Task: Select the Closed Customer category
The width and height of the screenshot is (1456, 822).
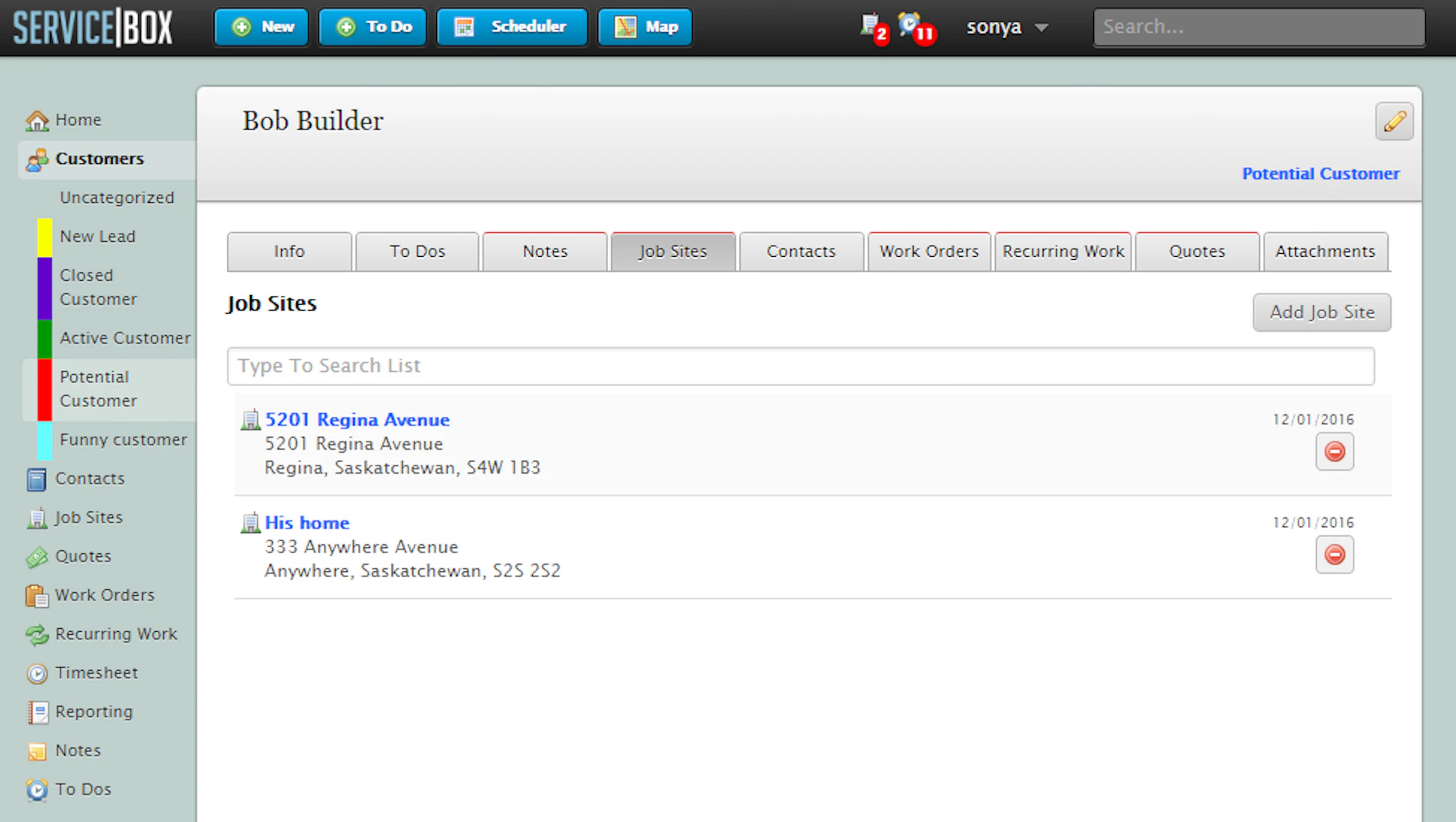Action: click(98, 287)
